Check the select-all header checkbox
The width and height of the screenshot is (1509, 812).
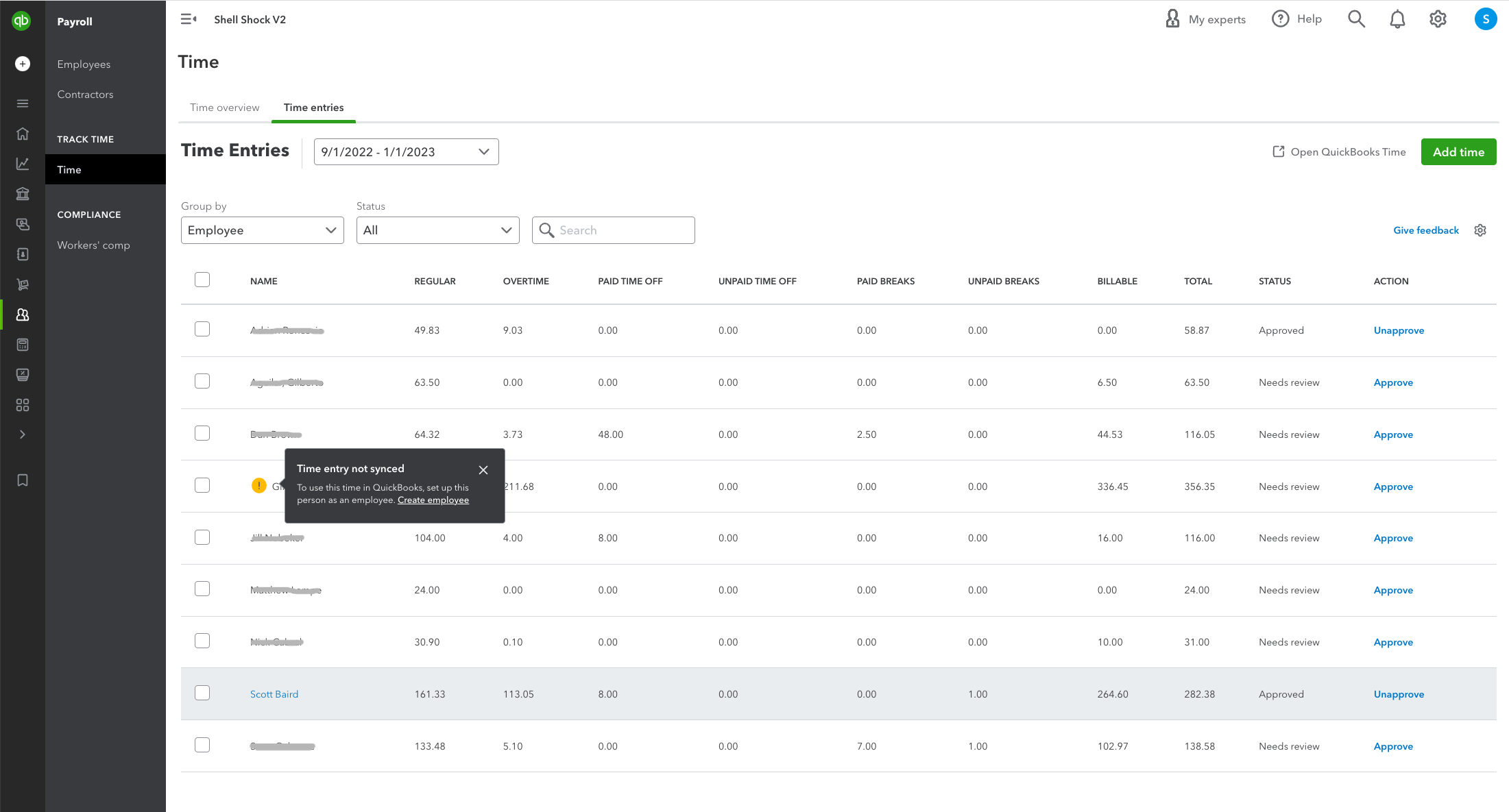(202, 280)
